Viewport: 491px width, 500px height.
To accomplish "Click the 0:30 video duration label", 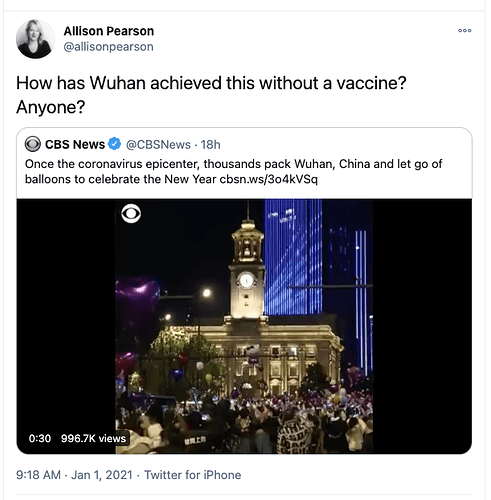I will [x=40, y=438].
